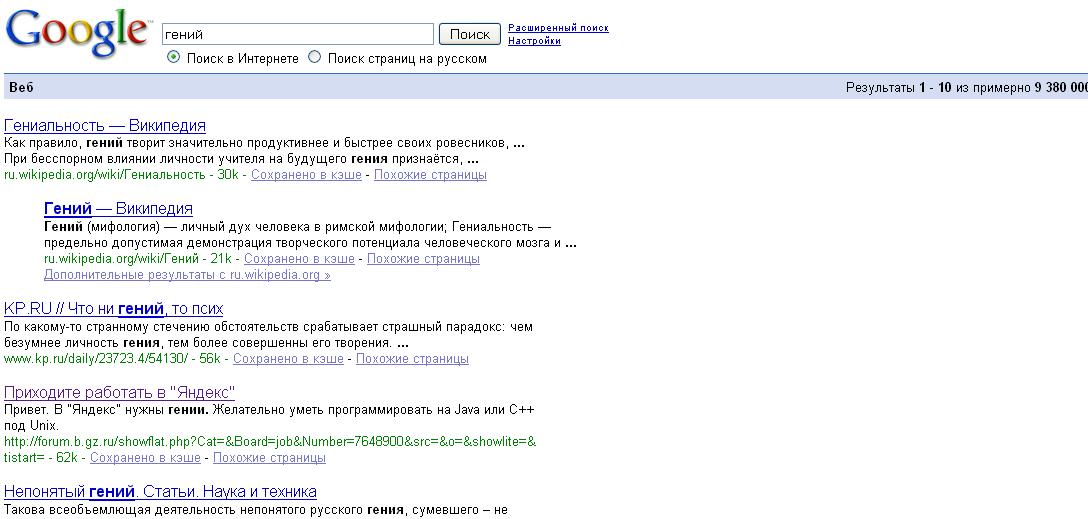
Task: Open Настройки link
Action: tap(534, 41)
